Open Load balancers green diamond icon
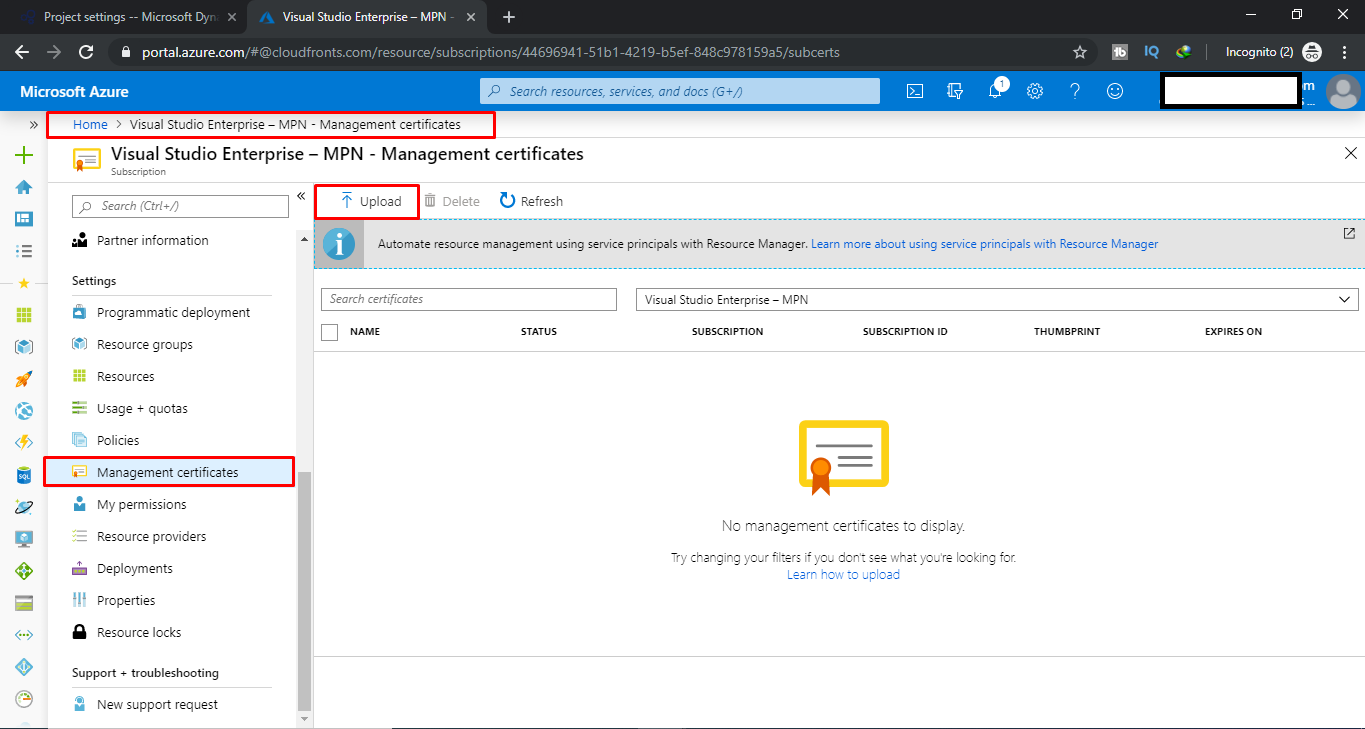 click(x=24, y=571)
